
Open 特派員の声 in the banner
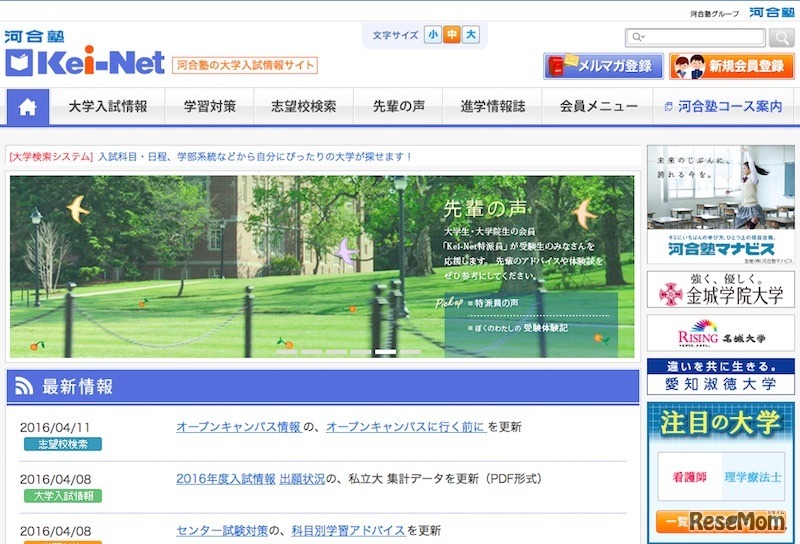coord(496,303)
